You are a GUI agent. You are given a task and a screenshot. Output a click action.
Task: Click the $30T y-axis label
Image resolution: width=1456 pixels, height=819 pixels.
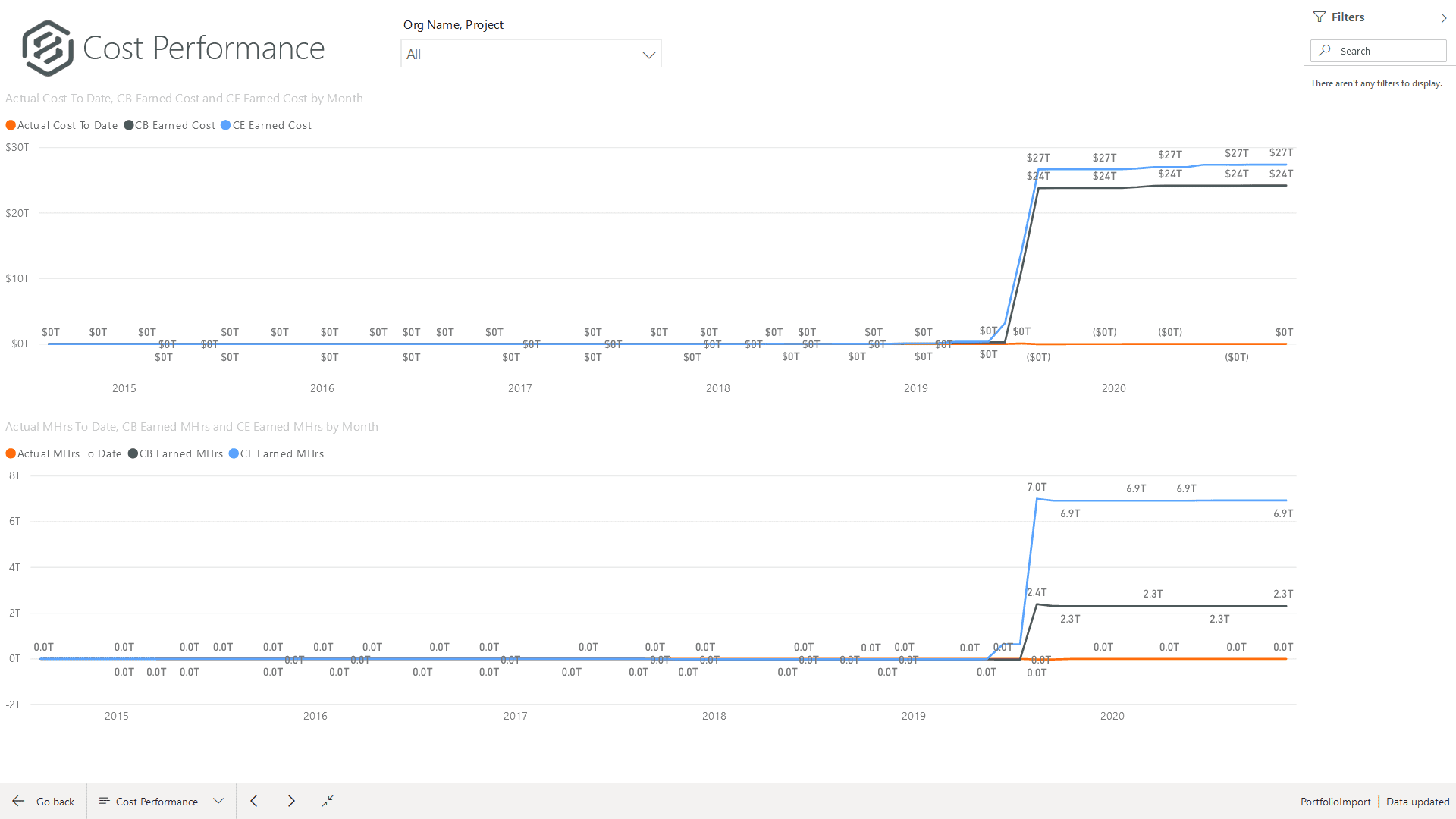click(17, 147)
